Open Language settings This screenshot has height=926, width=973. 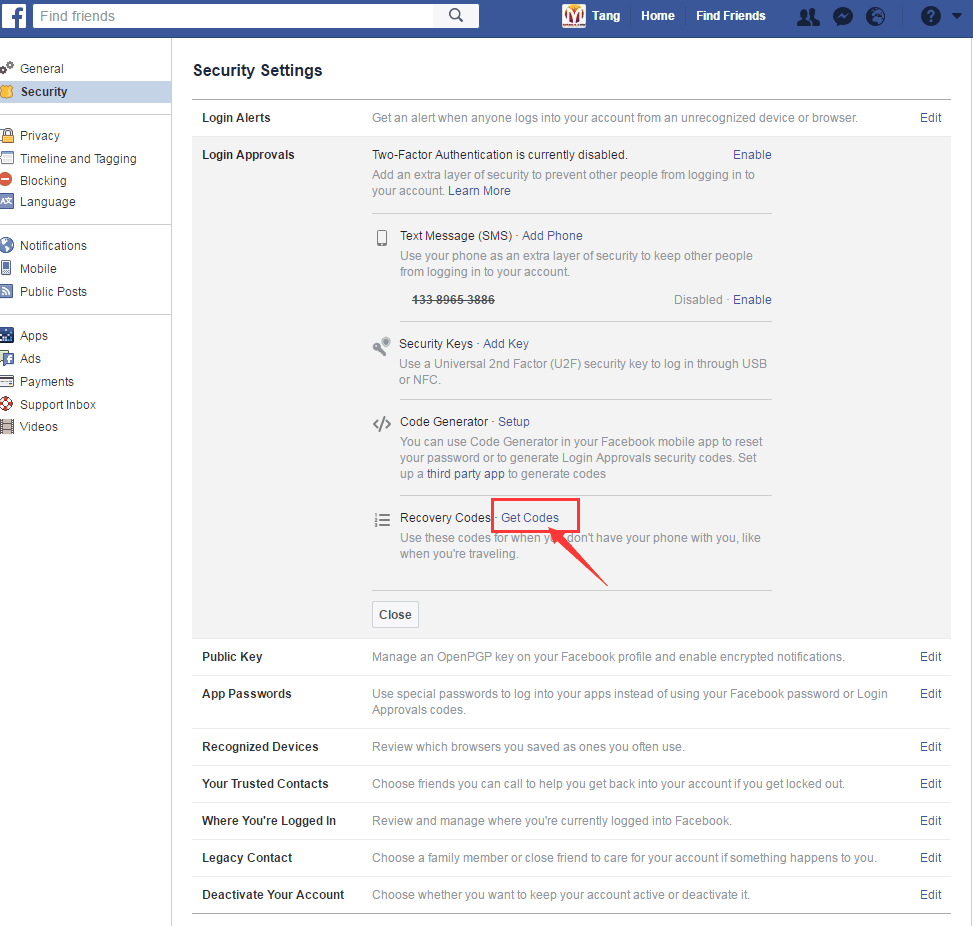point(48,201)
